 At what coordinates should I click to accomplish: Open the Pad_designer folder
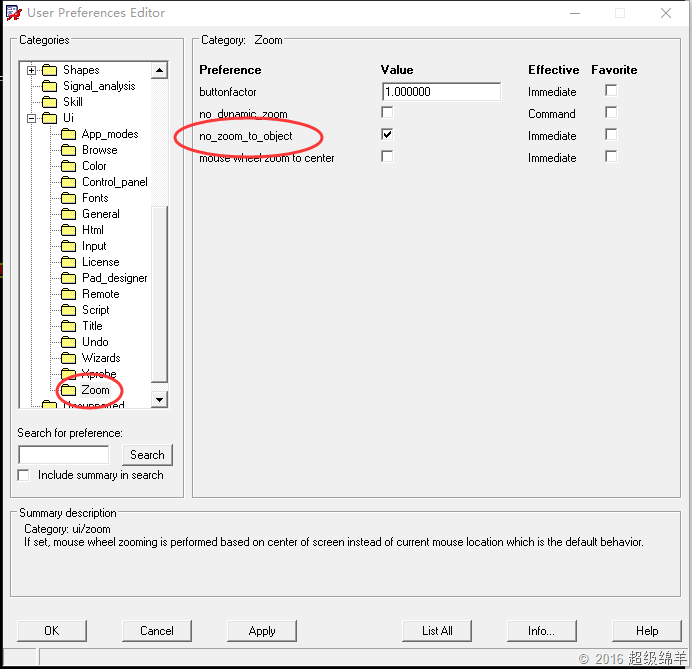[x=114, y=278]
